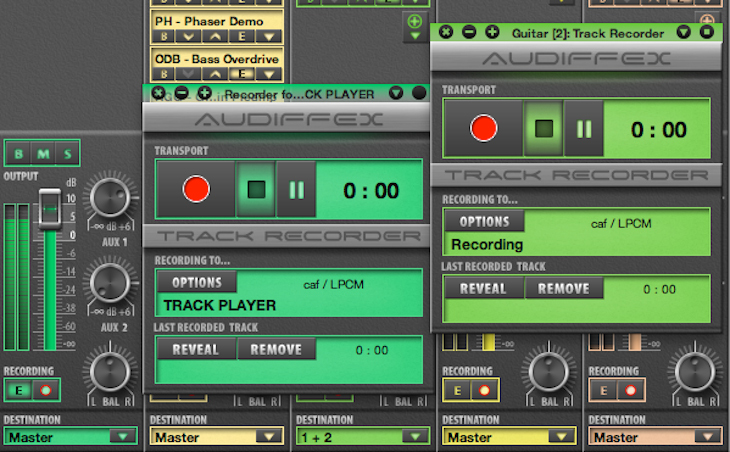
Task: Move PH - Phaser Demo down in chain
Action: coord(189,36)
